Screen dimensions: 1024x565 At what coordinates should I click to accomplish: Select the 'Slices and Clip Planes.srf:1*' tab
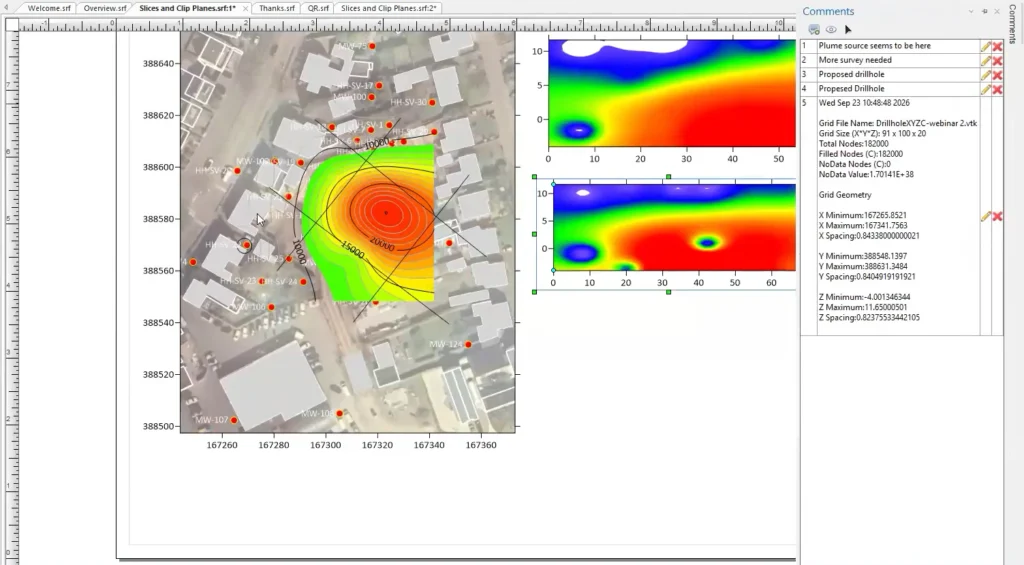187,8
